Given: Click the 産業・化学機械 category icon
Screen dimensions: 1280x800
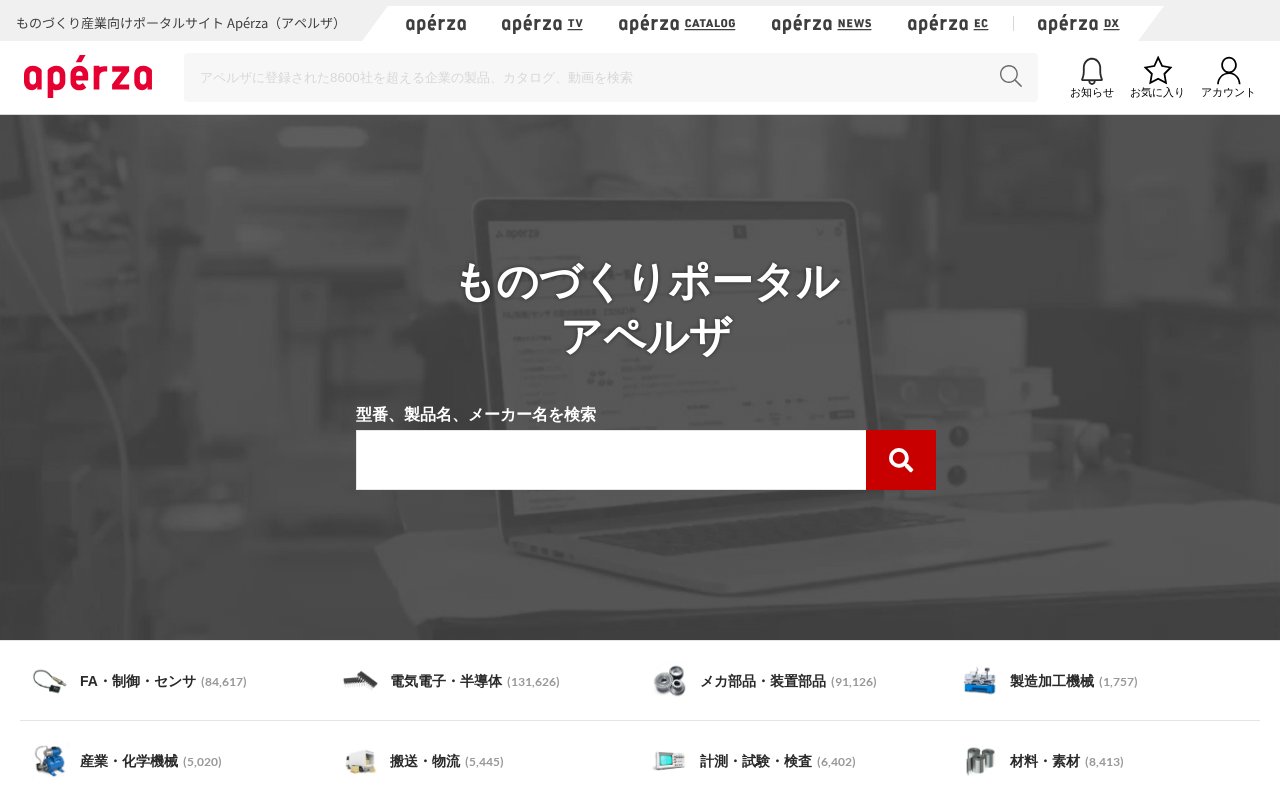Looking at the screenshot, I should pos(49,761).
